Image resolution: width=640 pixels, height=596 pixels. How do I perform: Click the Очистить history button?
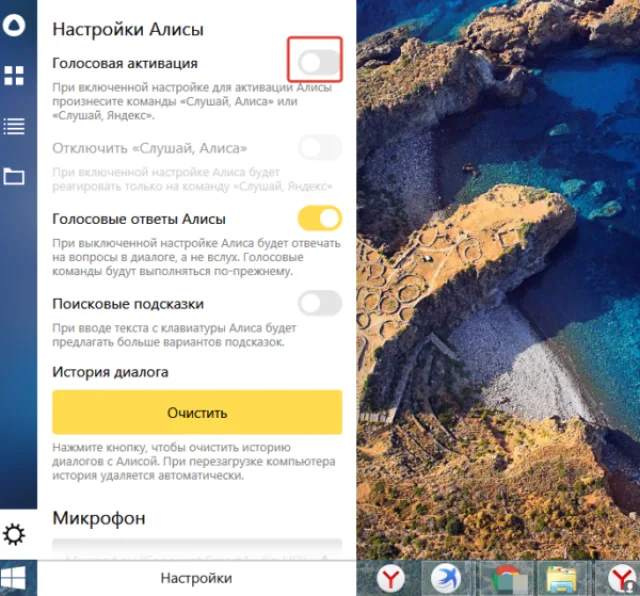[x=197, y=412]
